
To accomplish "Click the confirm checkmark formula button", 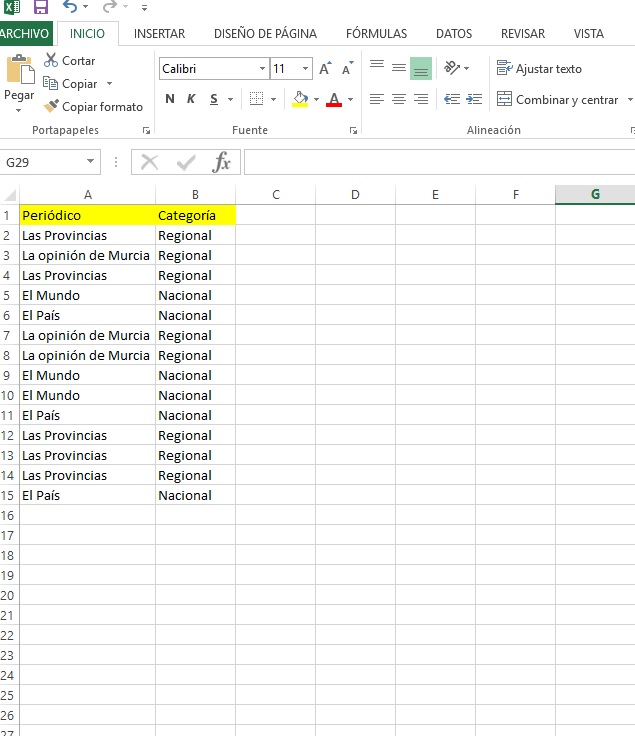I will 186,162.
